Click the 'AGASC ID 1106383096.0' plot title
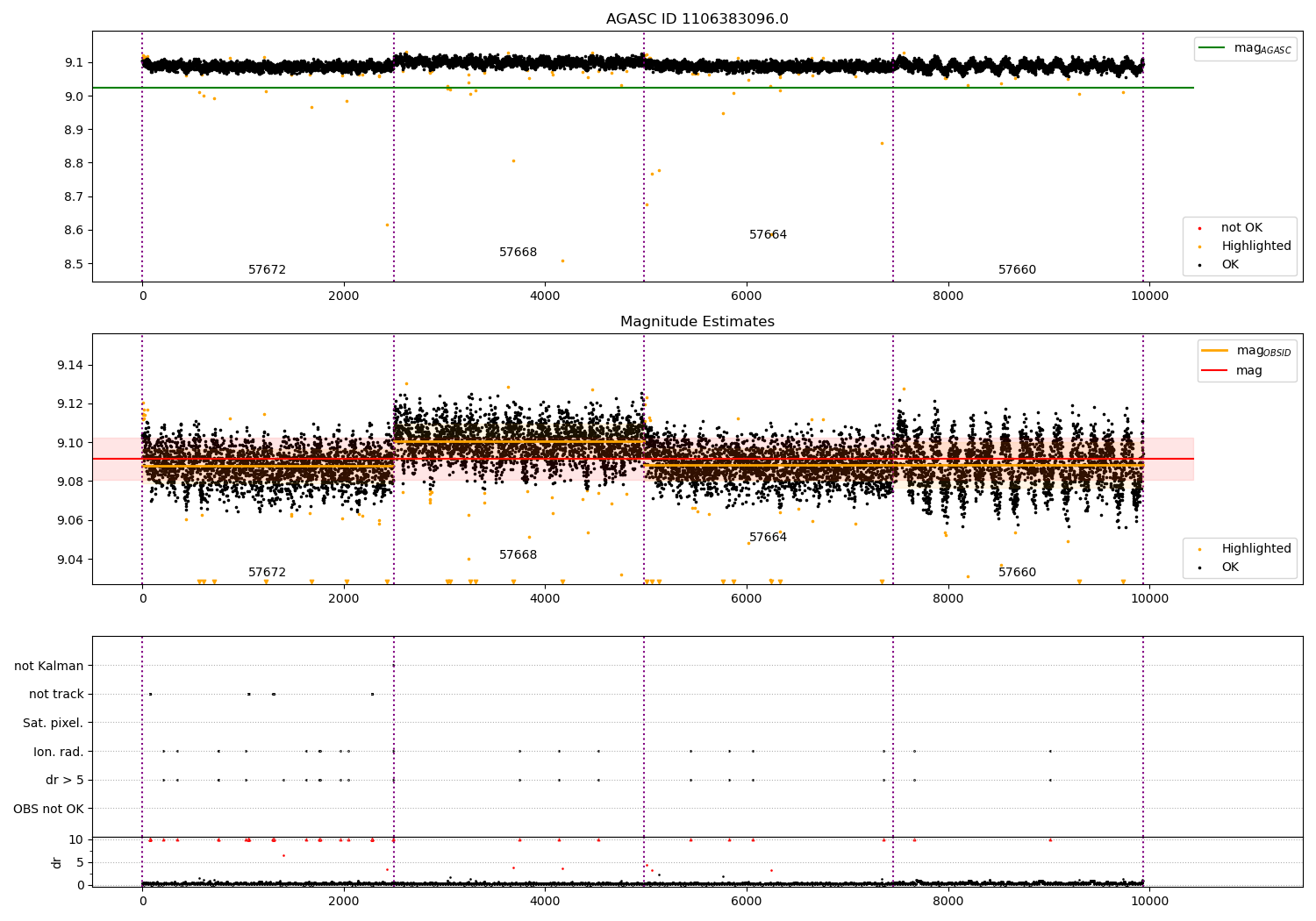This screenshot has height=921, width=1316. coord(697,19)
